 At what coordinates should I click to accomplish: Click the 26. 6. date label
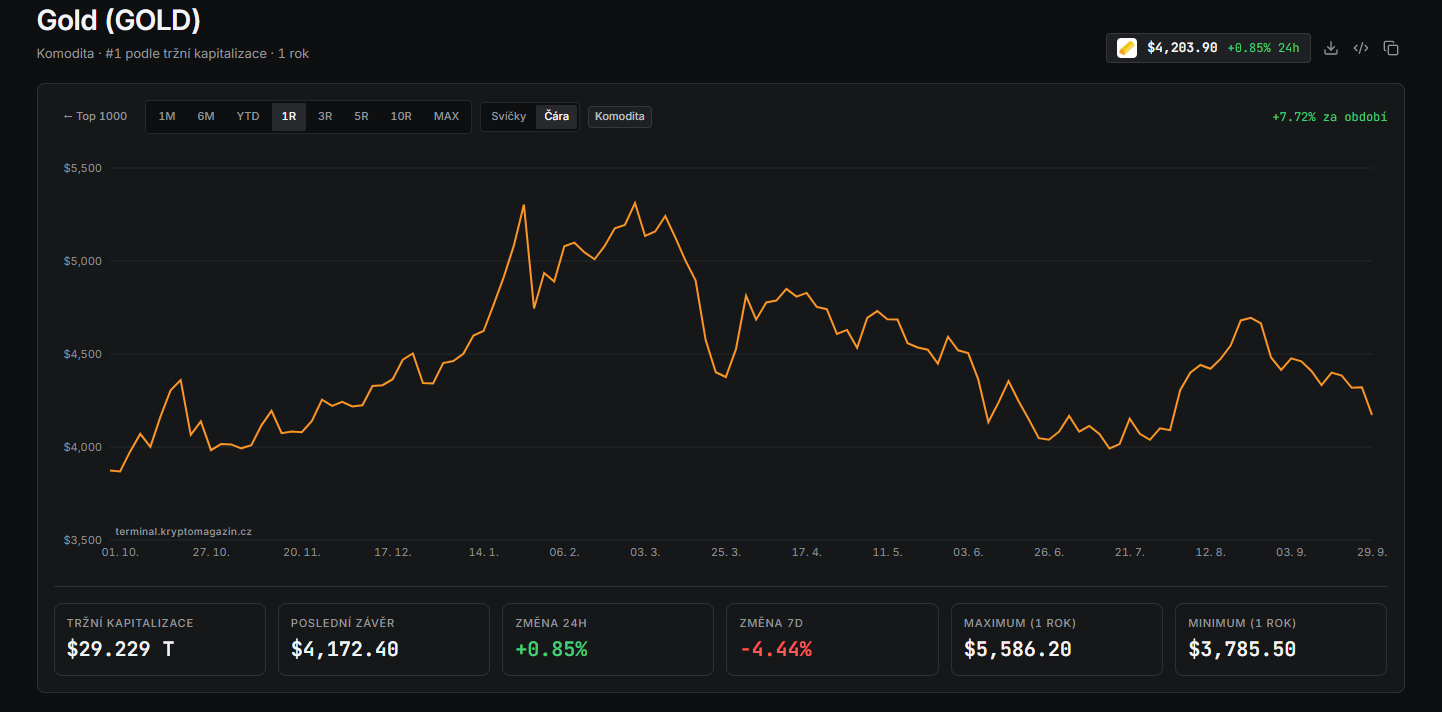click(1048, 552)
